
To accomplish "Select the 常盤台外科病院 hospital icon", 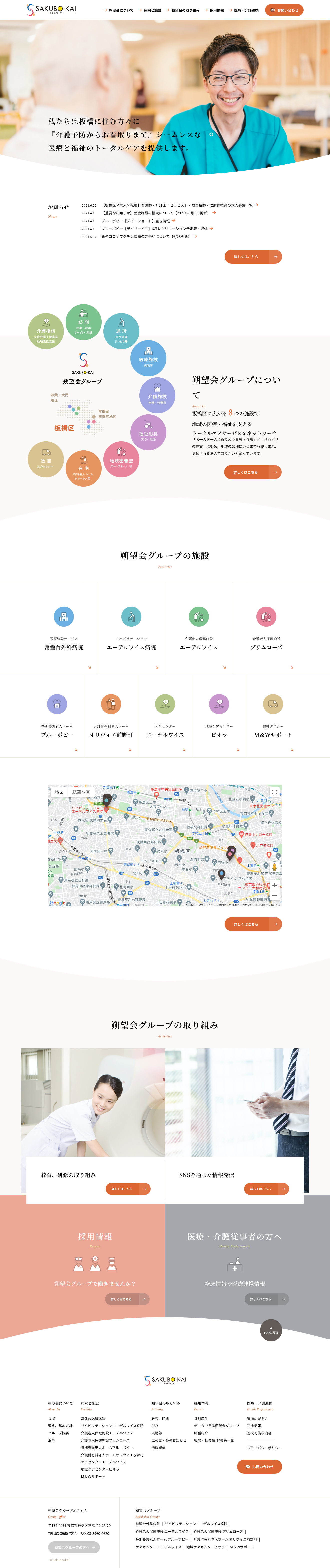I will coord(63,616).
